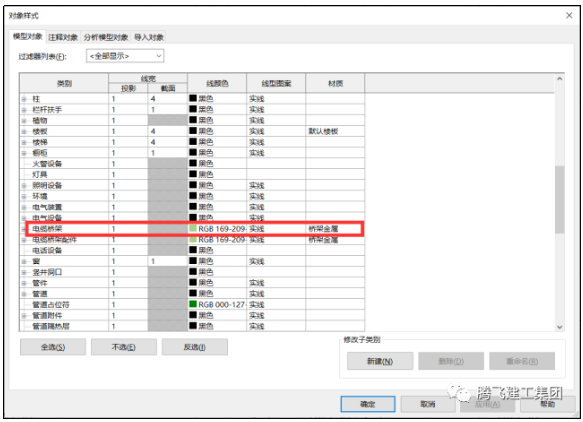Click the 不选(E) button

tap(123, 347)
